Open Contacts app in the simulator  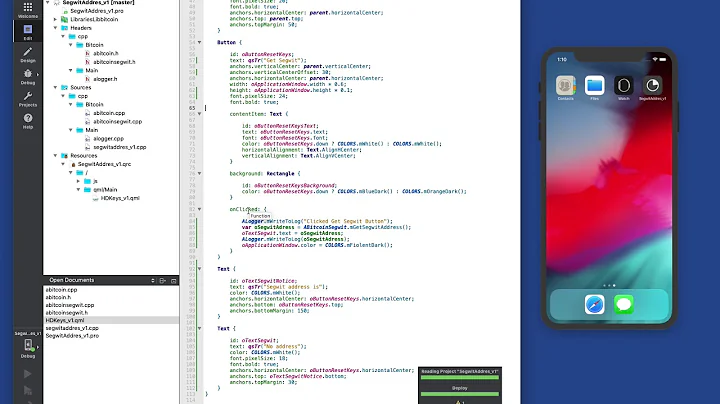(565, 85)
